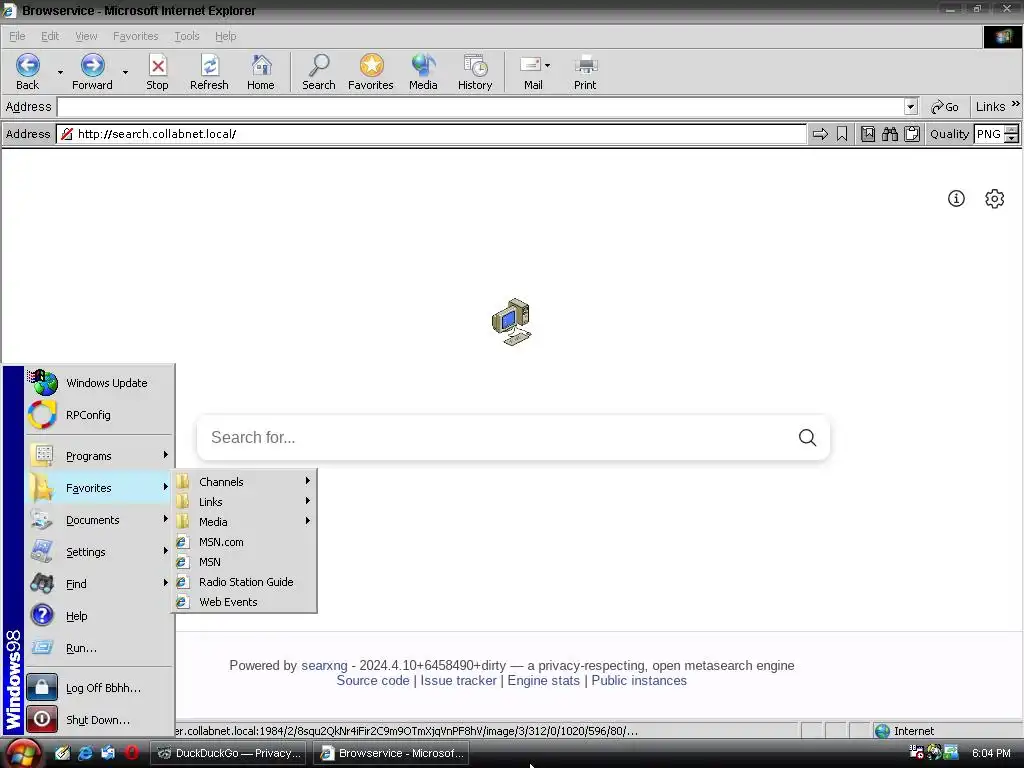
Task: Open the info icon on search page
Action: (956, 199)
